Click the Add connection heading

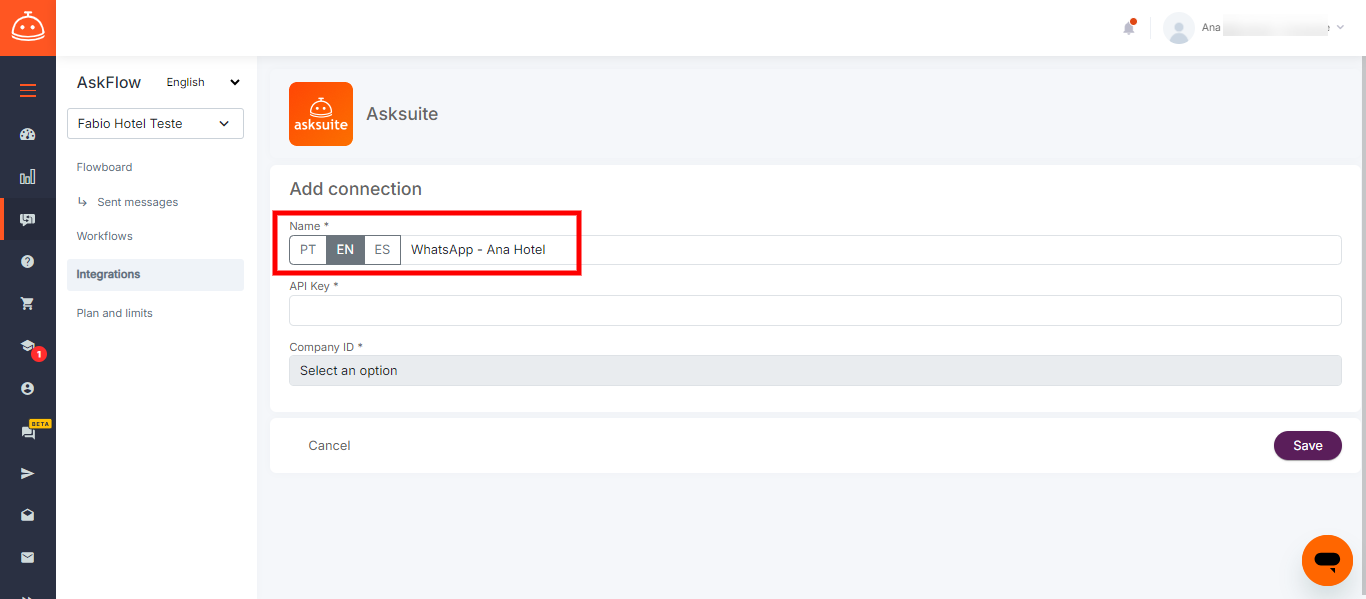(x=355, y=189)
